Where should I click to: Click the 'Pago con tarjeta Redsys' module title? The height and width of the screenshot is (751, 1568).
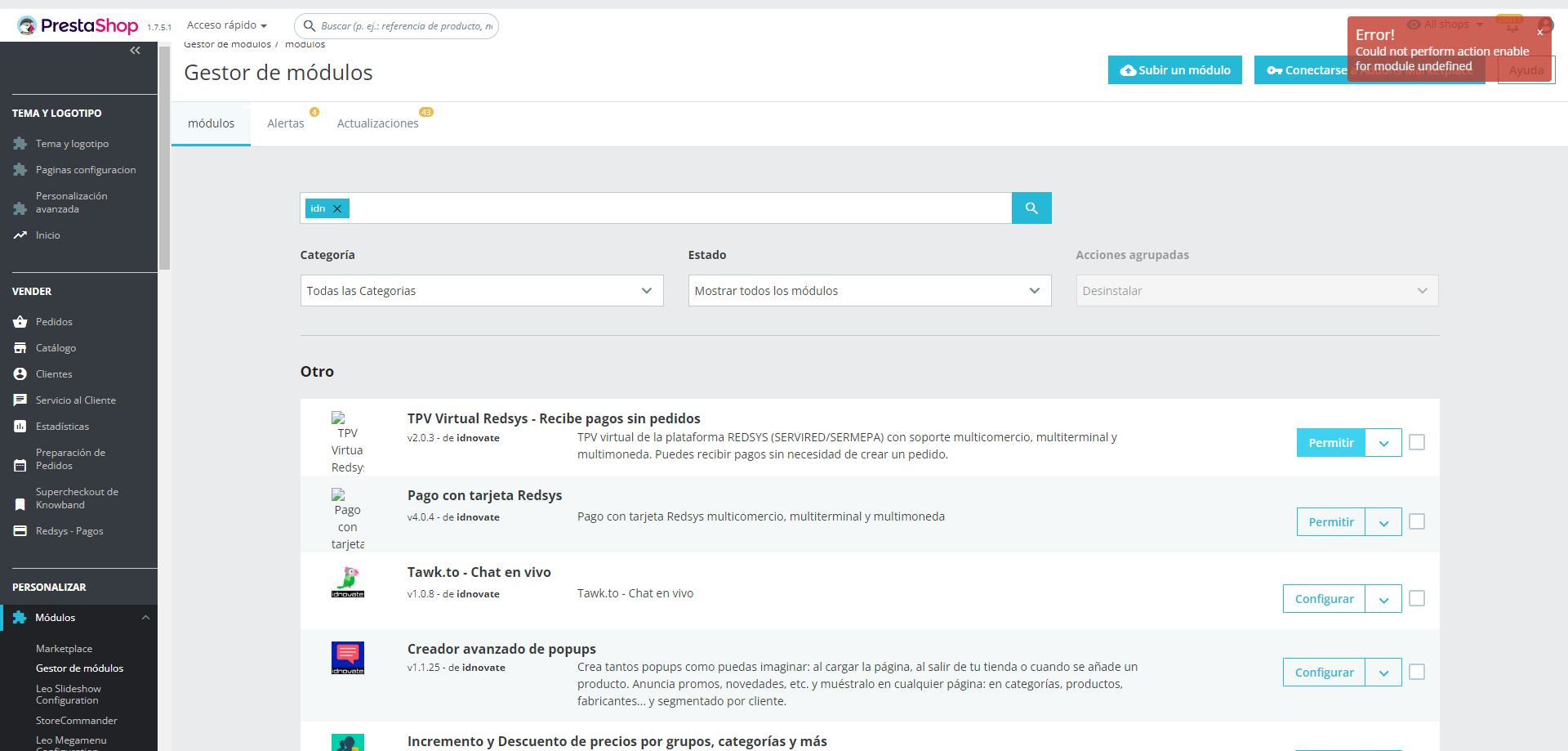click(x=484, y=495)
